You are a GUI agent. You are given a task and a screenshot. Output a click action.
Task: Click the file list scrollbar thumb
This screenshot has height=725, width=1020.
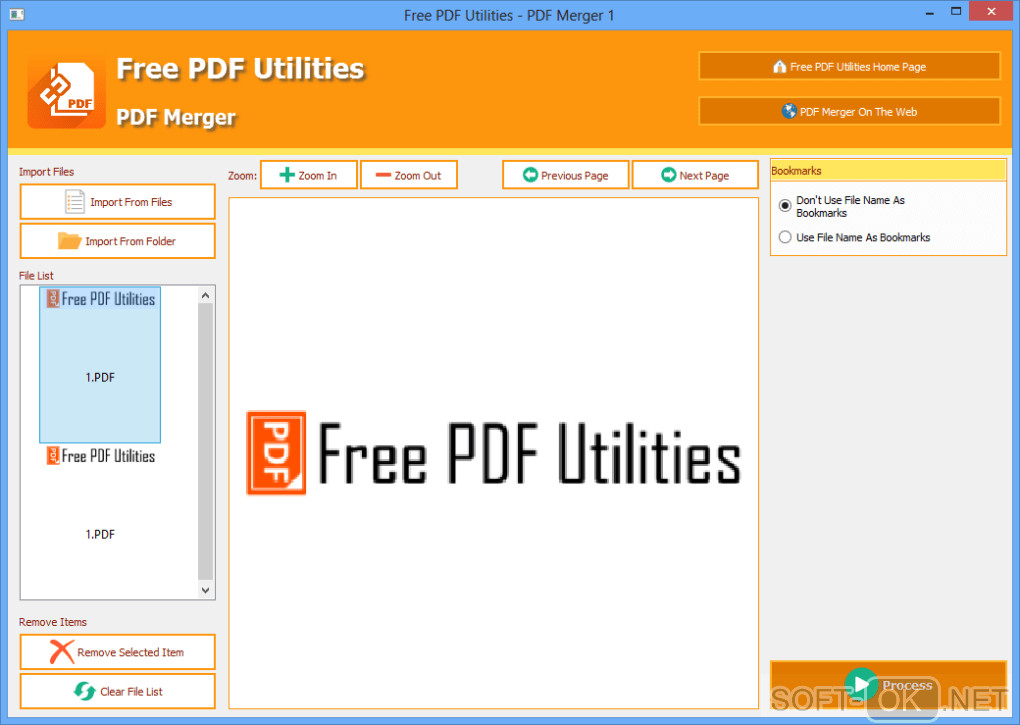(x=206, y=442)
